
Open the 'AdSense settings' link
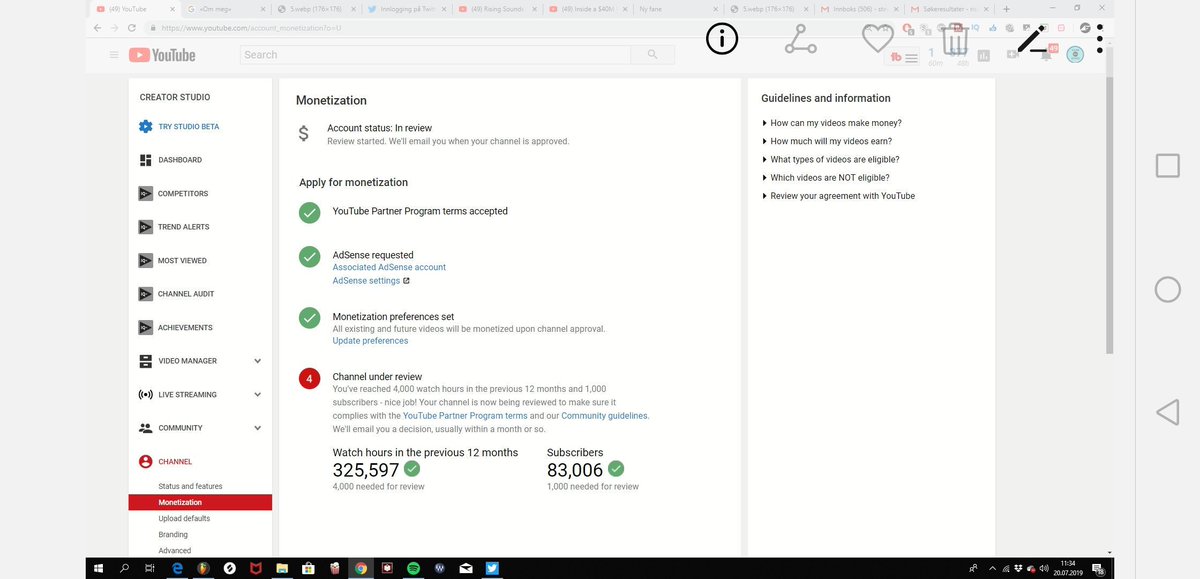(366, 281)
